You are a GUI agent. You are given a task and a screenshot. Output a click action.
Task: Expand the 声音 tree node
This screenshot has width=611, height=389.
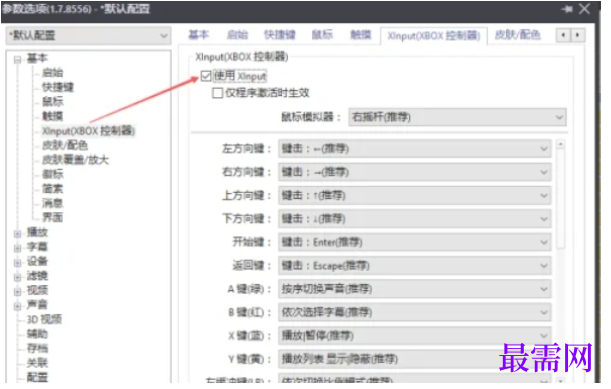point(18,306)
